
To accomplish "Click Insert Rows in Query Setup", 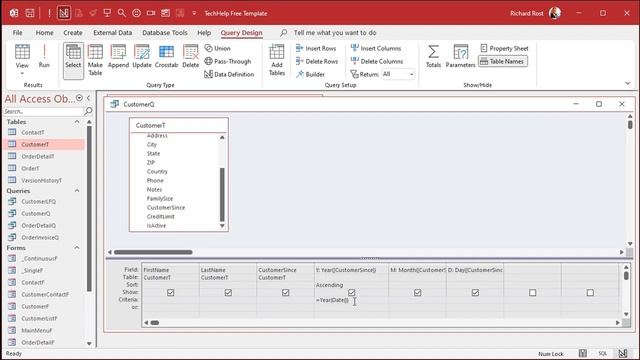I will pos(316,48).
